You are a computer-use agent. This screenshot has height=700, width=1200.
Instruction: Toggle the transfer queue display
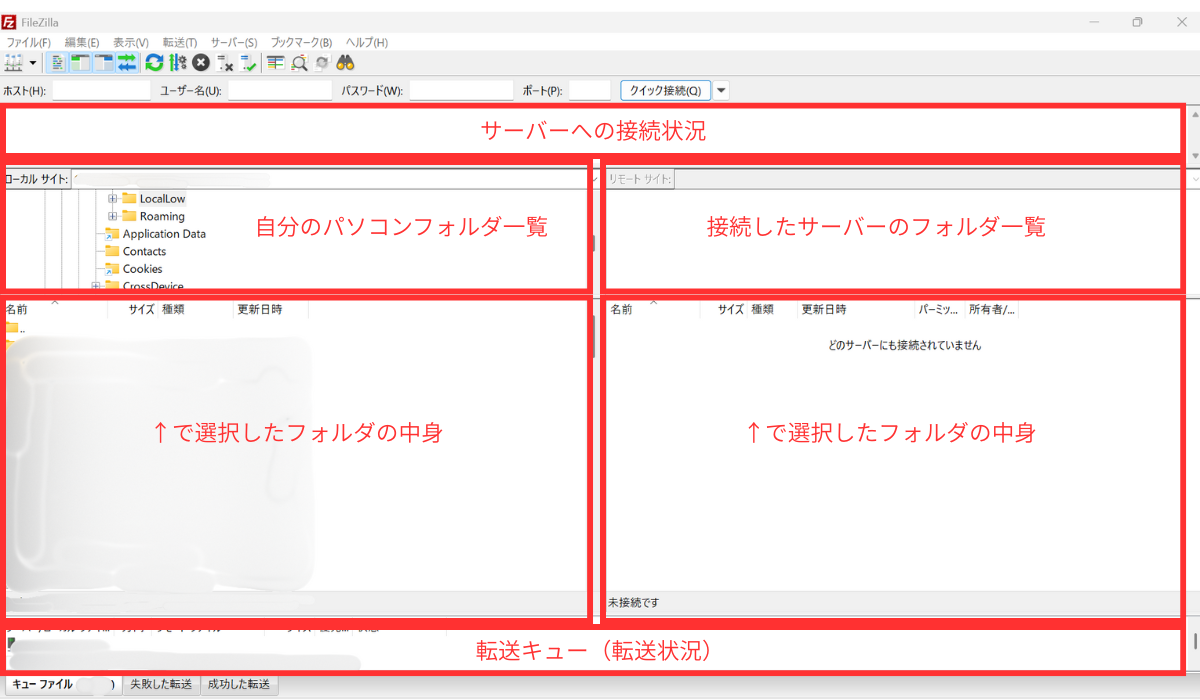(x=127, y=63)
